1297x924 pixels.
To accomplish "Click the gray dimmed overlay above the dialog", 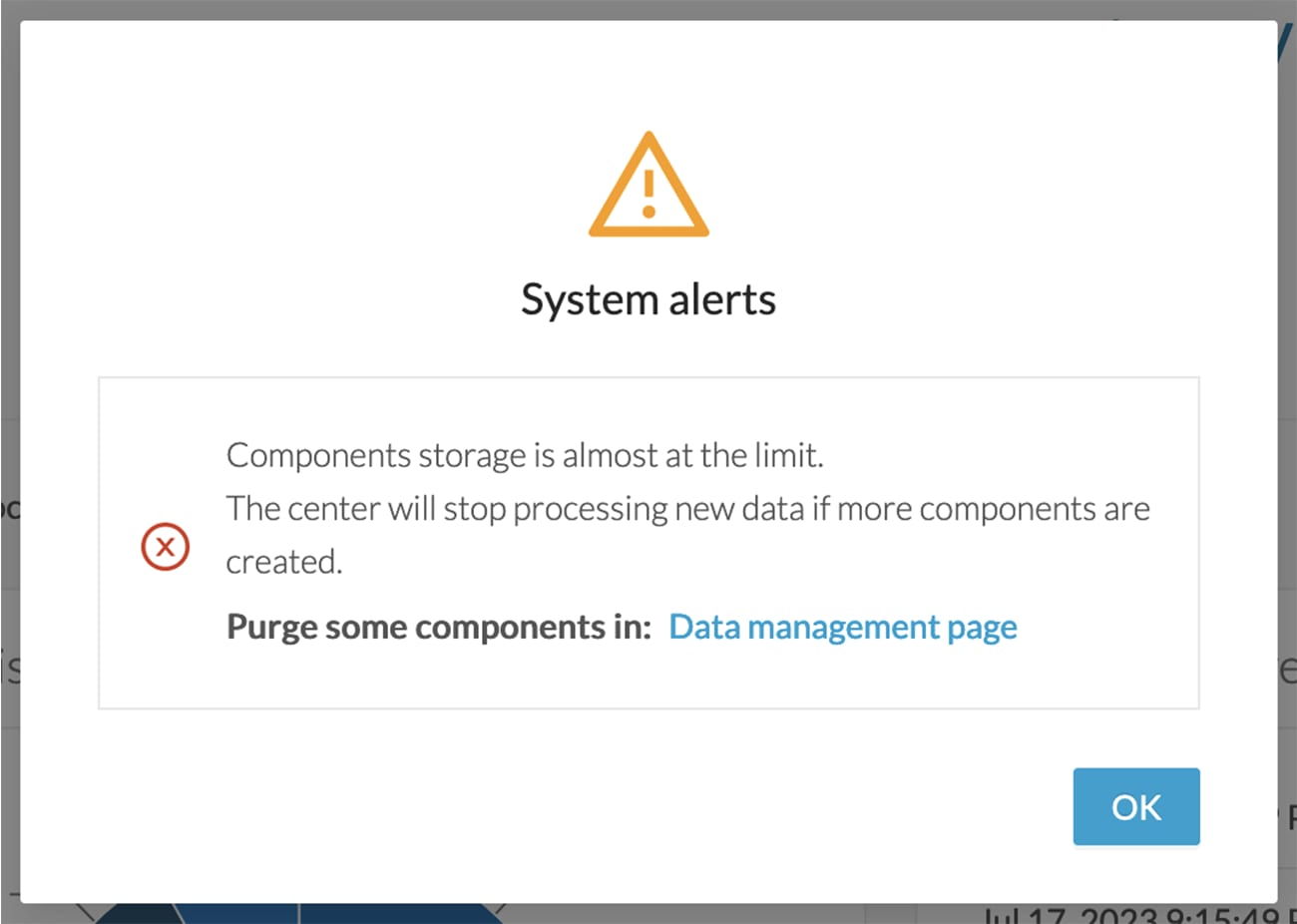I will (648, 9).
